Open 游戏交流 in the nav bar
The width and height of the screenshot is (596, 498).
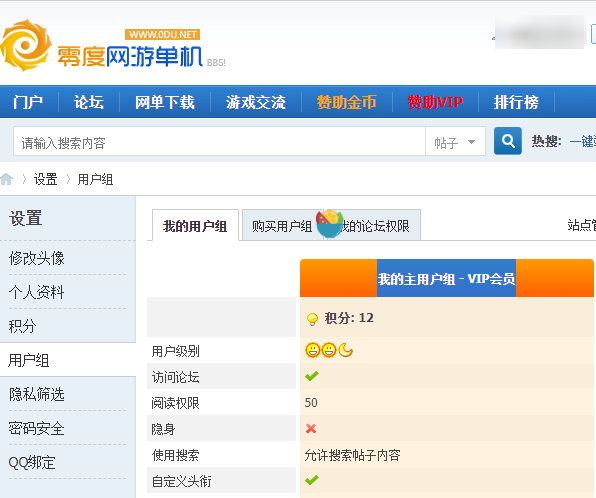256,102
